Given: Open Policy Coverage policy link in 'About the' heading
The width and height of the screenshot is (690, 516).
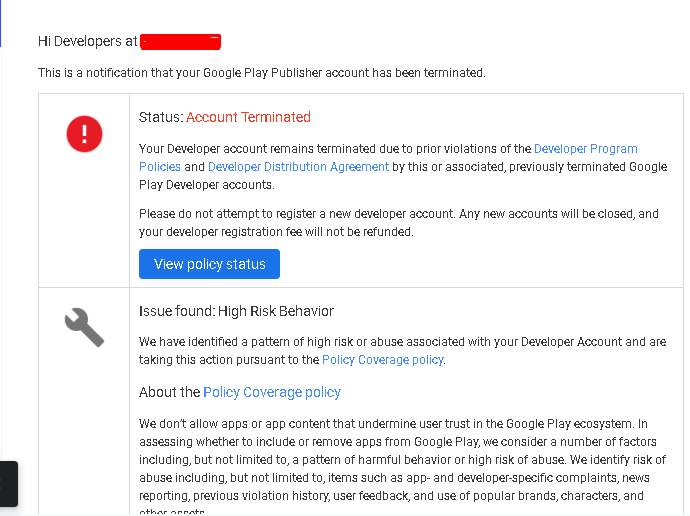Looking at the screenshot, I should click(272, 392).
